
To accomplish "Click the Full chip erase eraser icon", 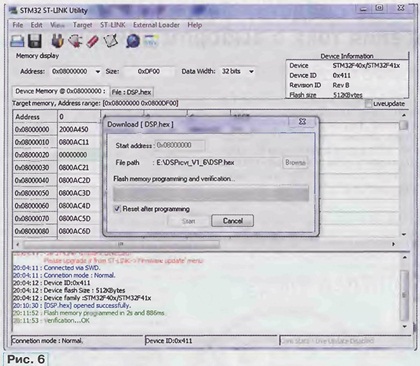I will pos(92,41).
